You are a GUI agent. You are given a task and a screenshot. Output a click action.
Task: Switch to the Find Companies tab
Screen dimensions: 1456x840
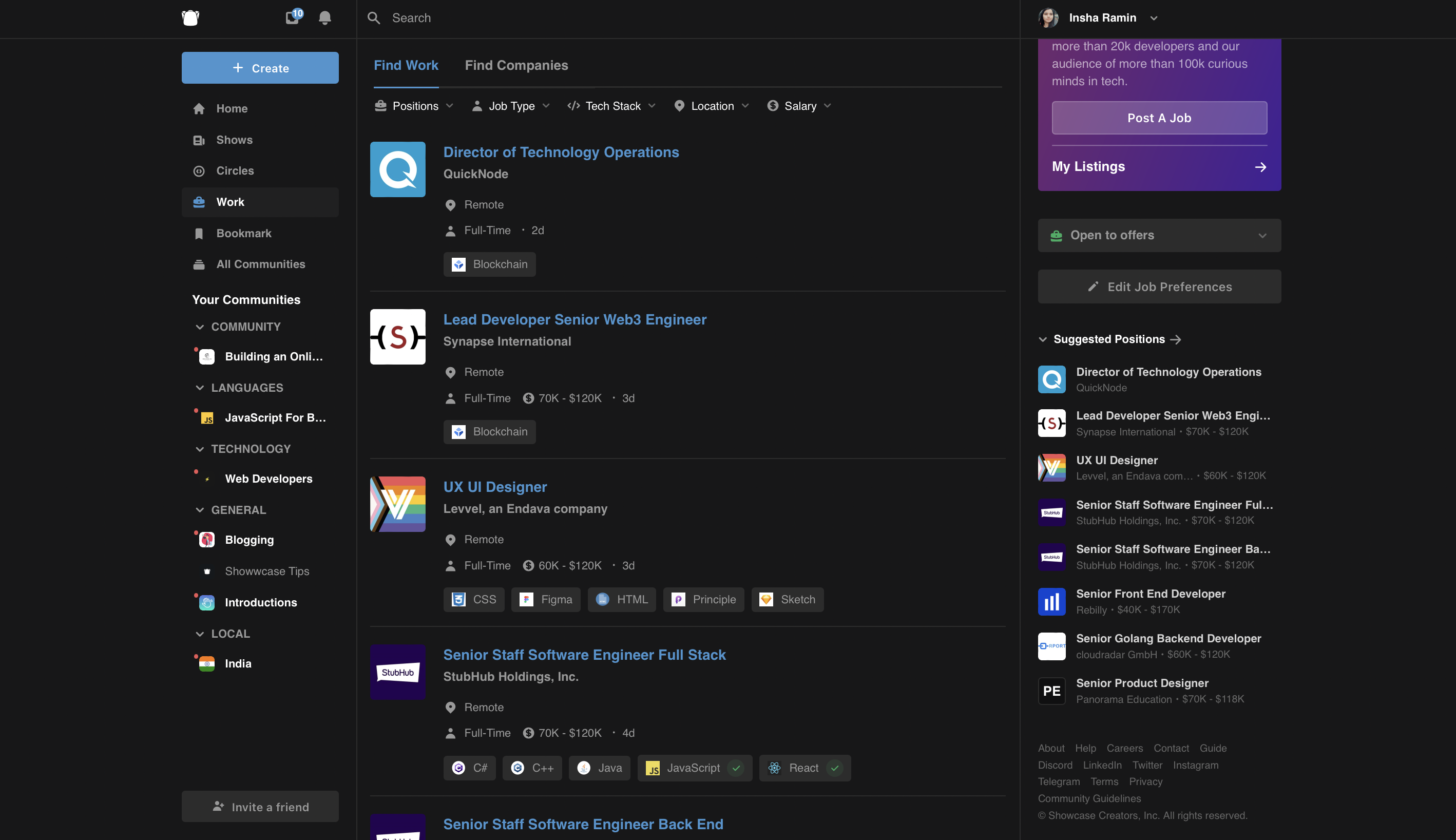[516, 65]
